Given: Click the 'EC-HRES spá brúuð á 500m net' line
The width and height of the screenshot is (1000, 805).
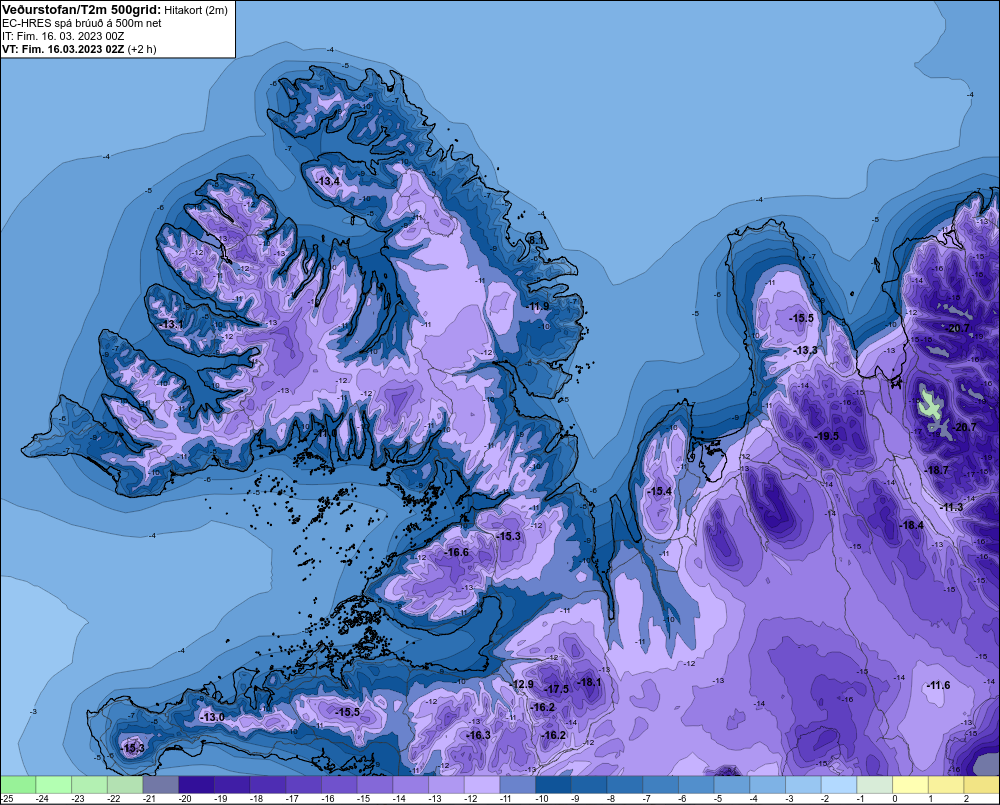Looking at the screenshot, I should [82, 23].
